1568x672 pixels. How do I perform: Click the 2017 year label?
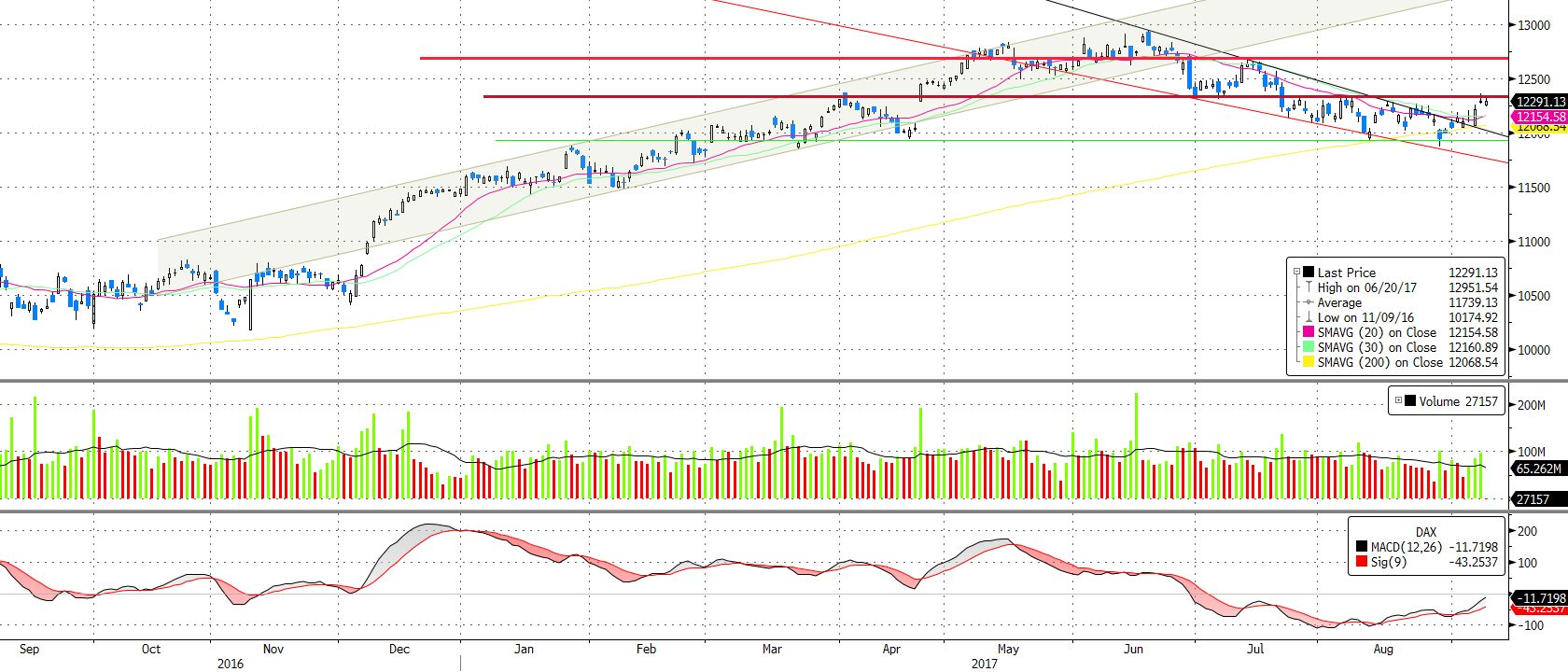pos(984,664)
